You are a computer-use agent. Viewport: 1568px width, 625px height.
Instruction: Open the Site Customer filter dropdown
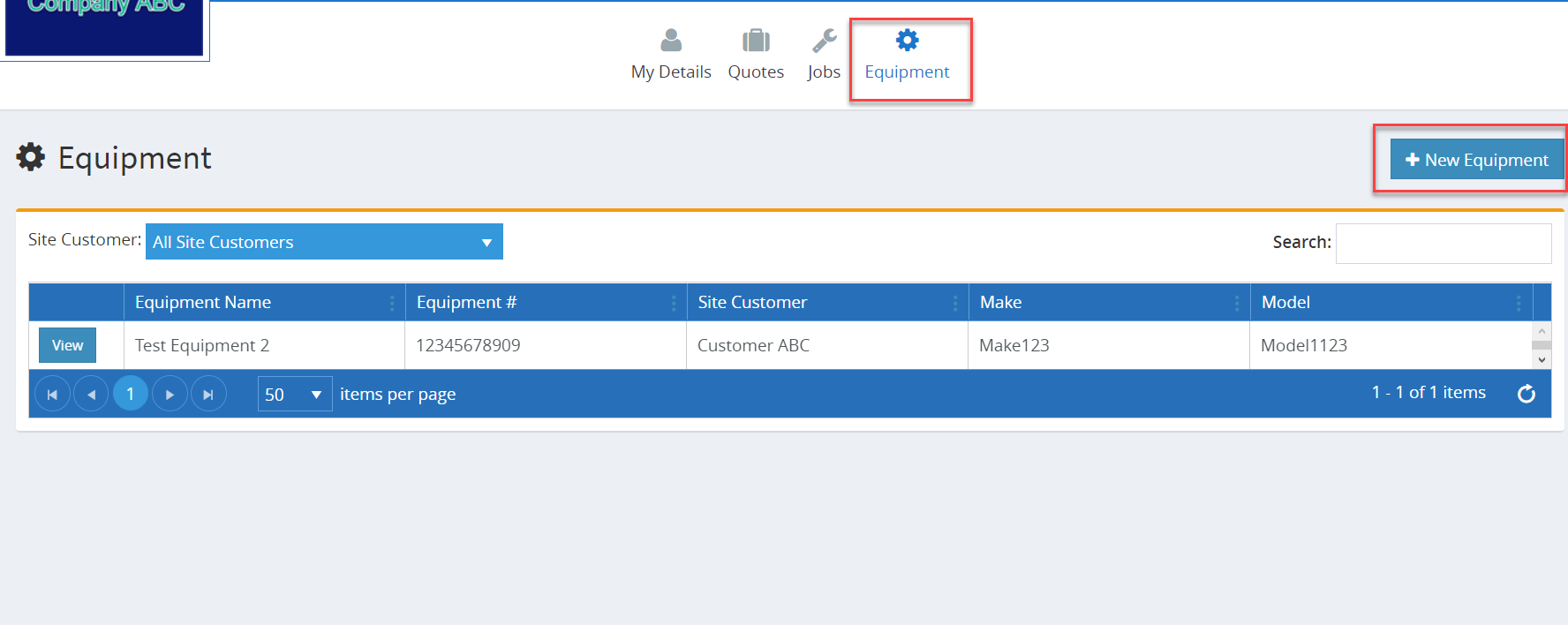click(x=324, y=242)
